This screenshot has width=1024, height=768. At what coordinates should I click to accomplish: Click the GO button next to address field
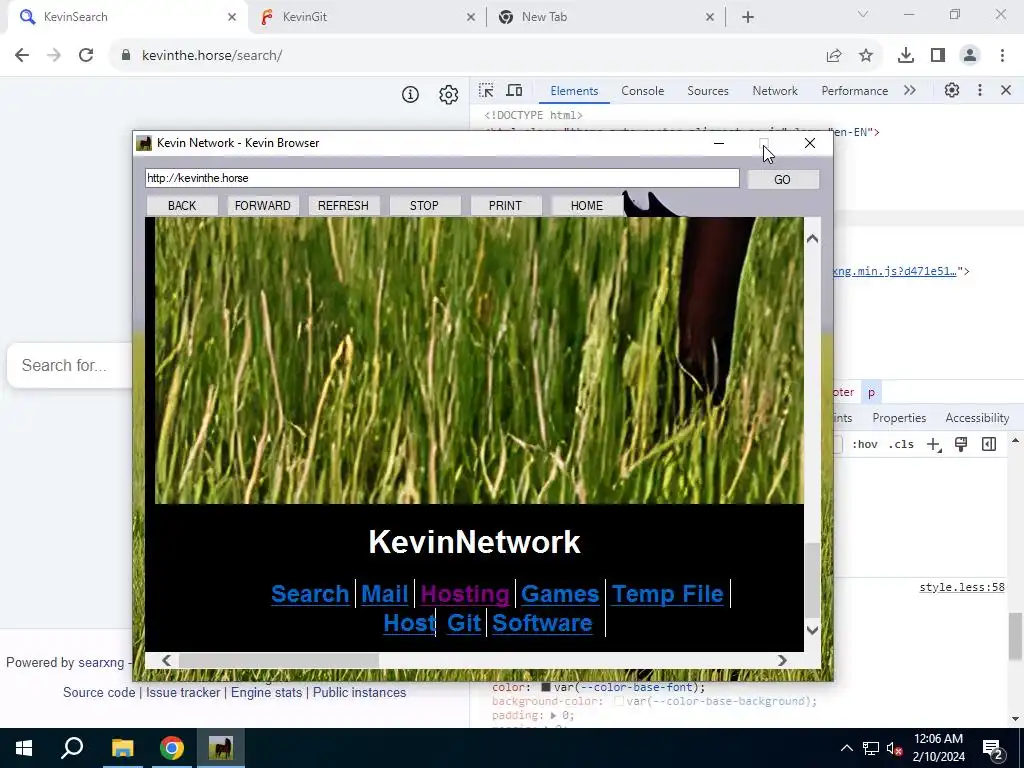pyautogui.click(x=782, y=180)
